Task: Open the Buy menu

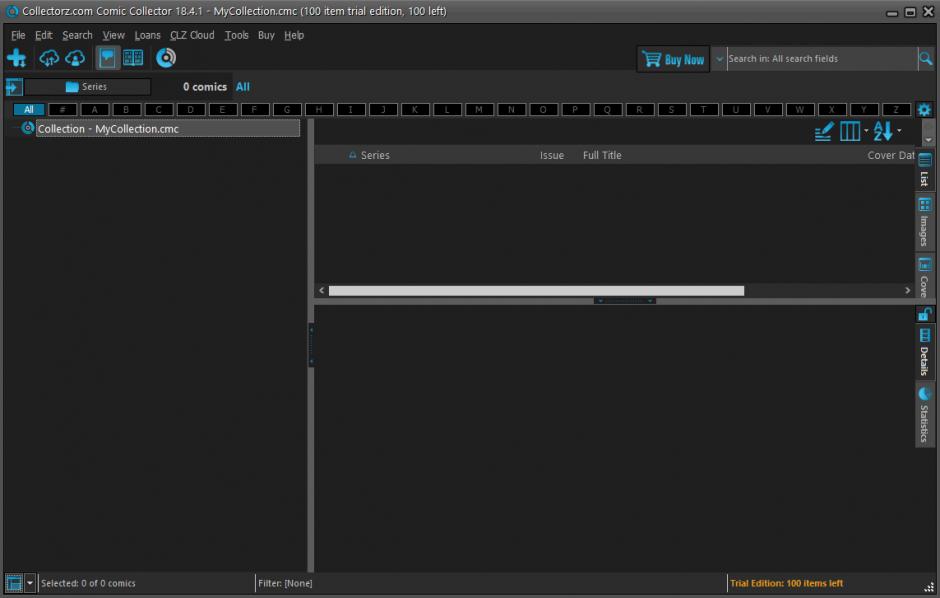Action: point(266,35)
